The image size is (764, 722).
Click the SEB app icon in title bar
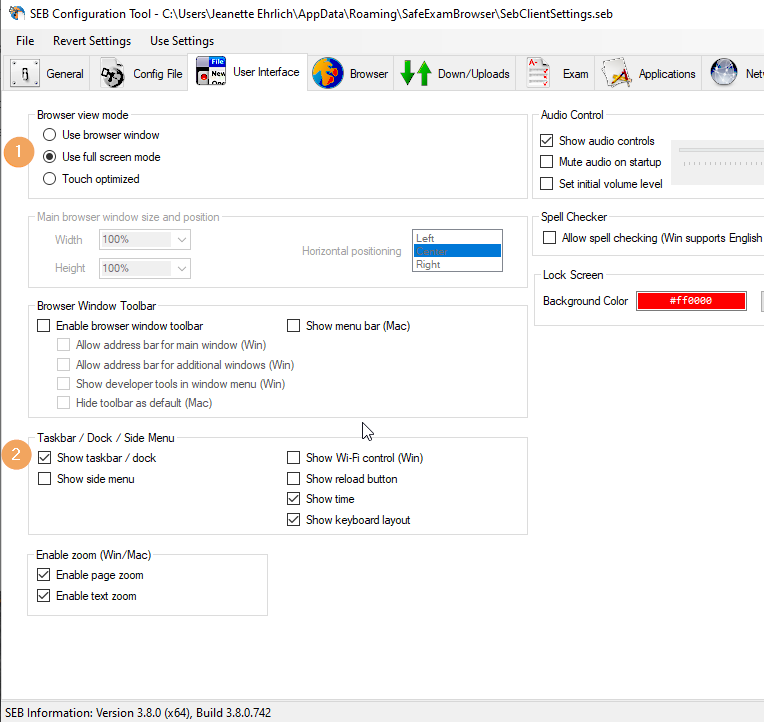click(17, 13)
